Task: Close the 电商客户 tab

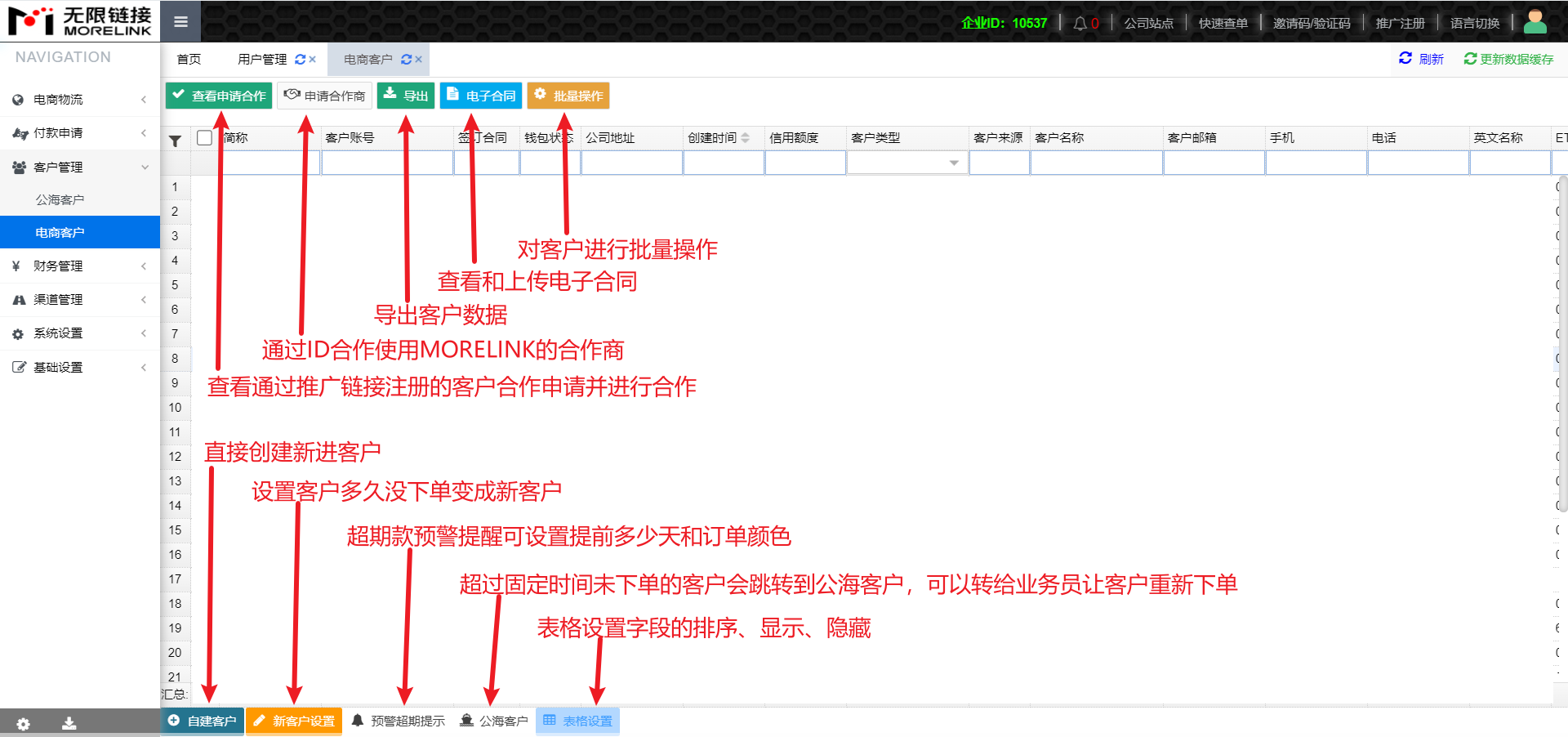Action: 419,60
